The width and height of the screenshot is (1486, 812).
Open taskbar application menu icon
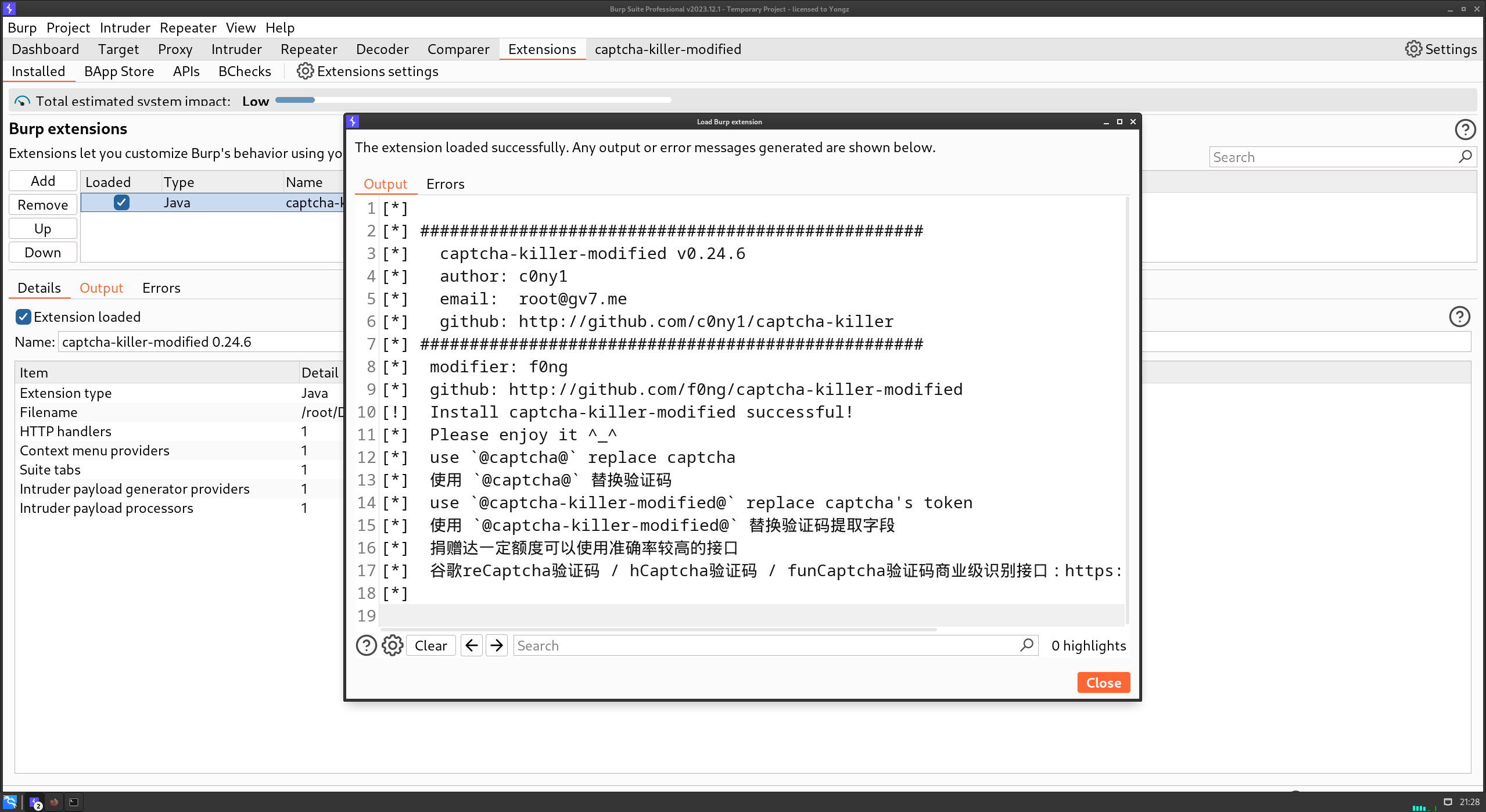pyautogui.click(x=10, y=802)
